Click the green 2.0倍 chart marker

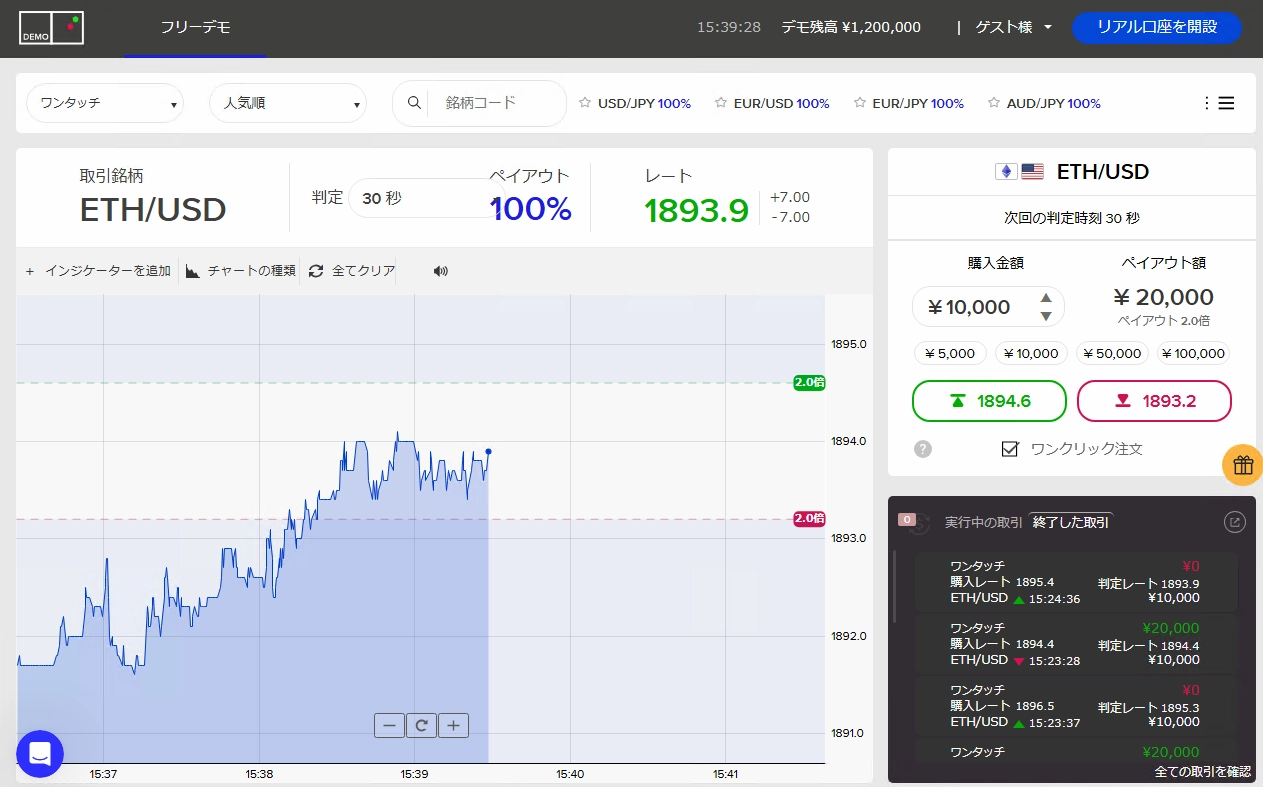pyautogui.click(x=809, y=382)
